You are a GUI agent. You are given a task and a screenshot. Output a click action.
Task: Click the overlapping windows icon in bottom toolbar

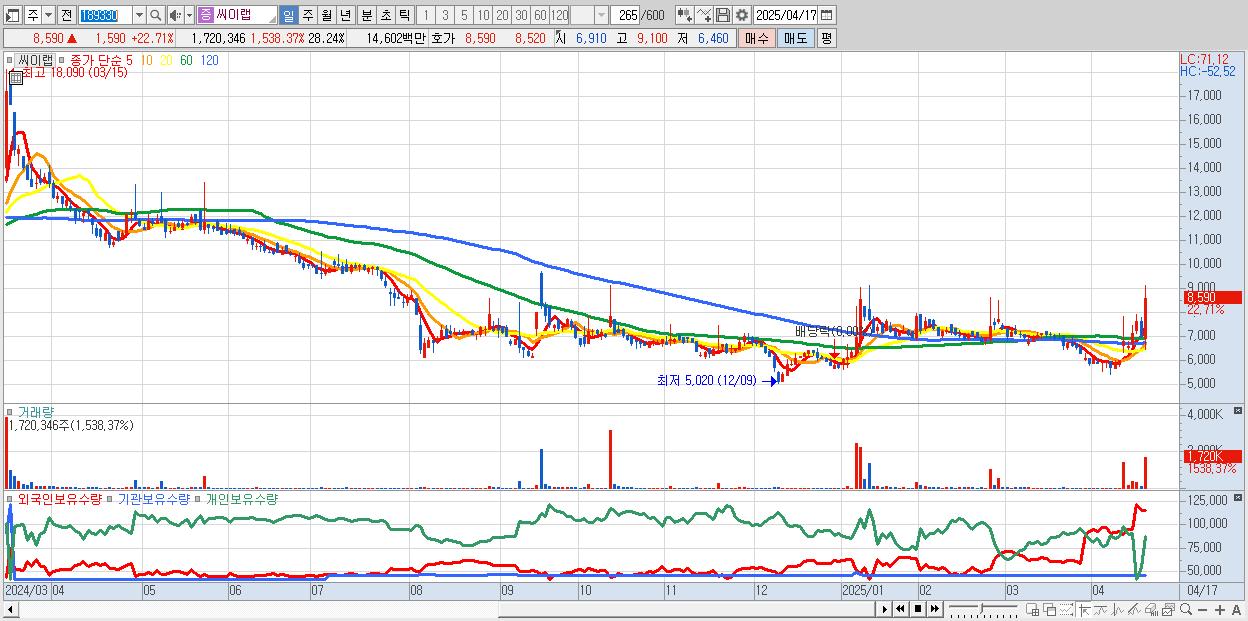1049,609
